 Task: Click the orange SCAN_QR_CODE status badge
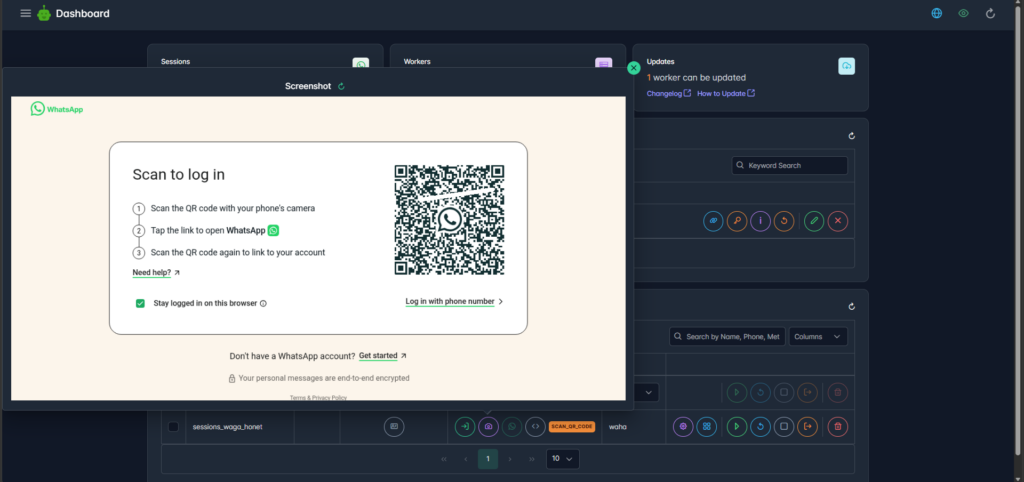click(571, 426)
